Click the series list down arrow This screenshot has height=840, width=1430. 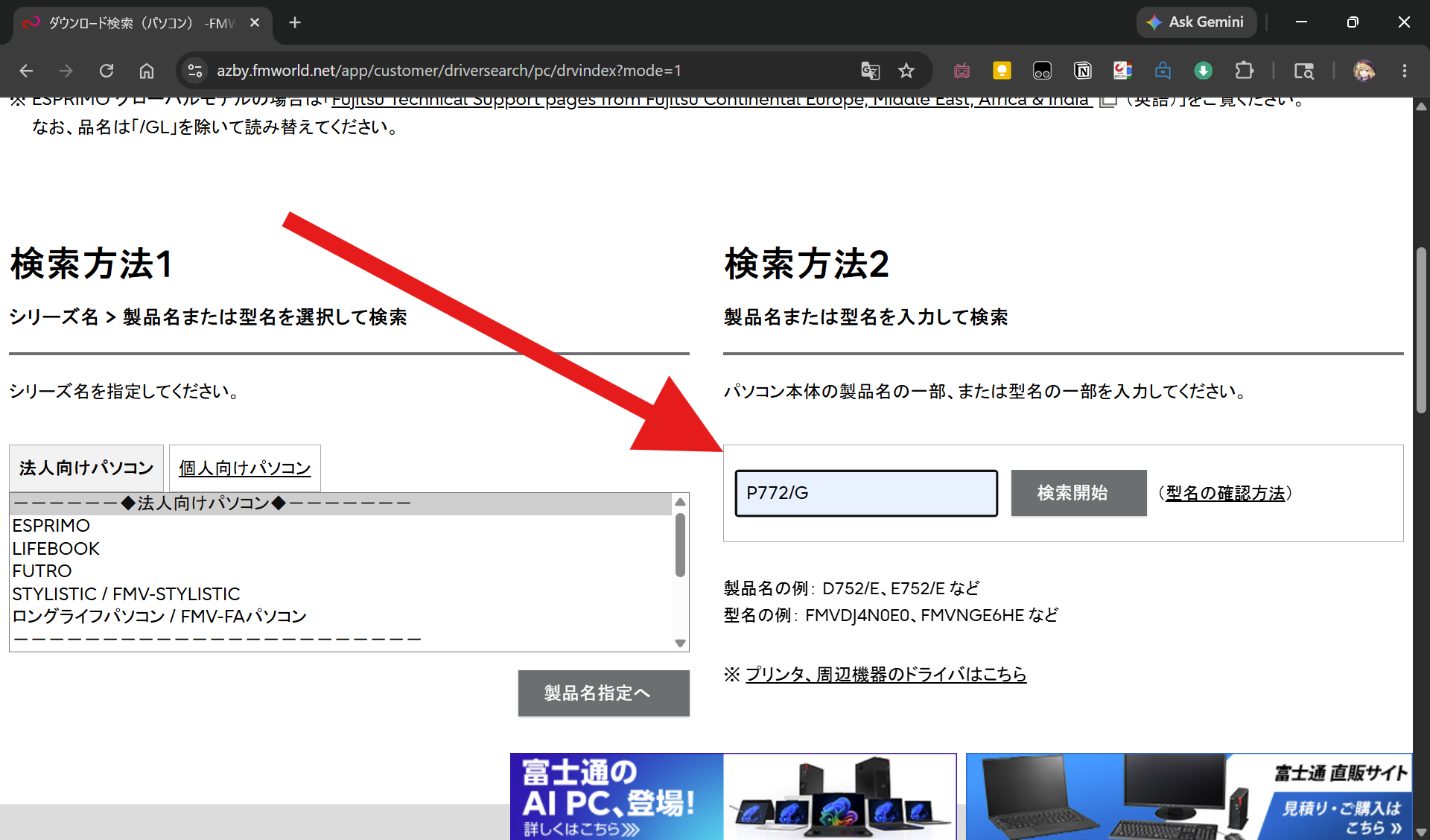[x=680, y=643]
